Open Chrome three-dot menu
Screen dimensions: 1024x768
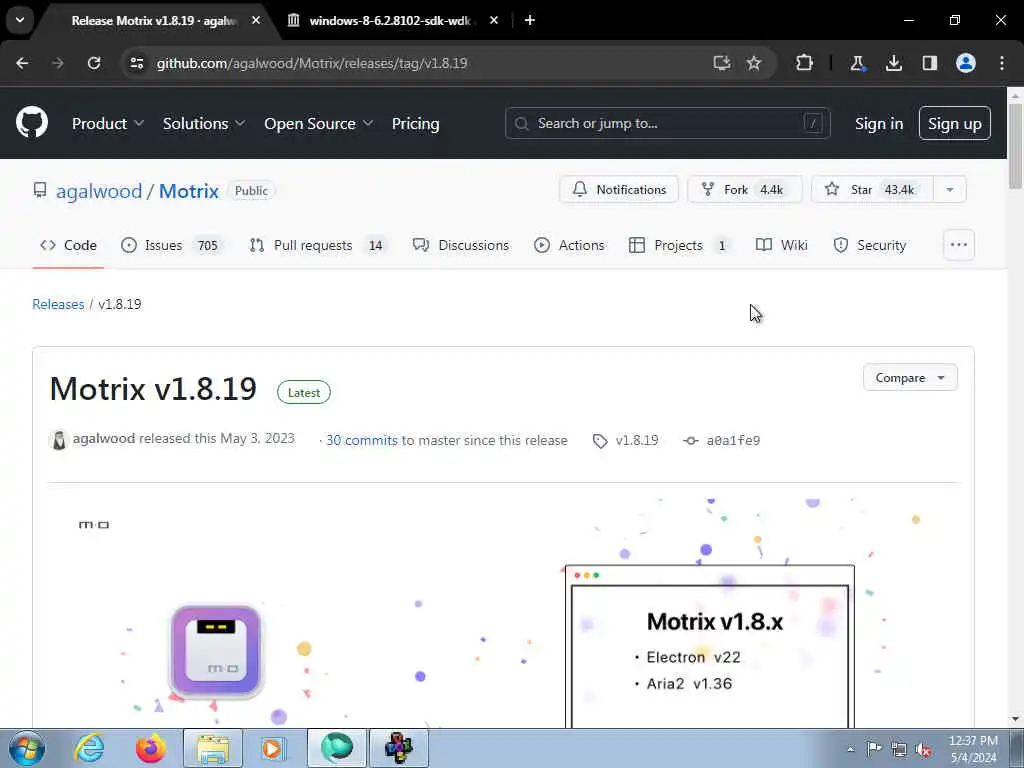[x=1002, y=63]
